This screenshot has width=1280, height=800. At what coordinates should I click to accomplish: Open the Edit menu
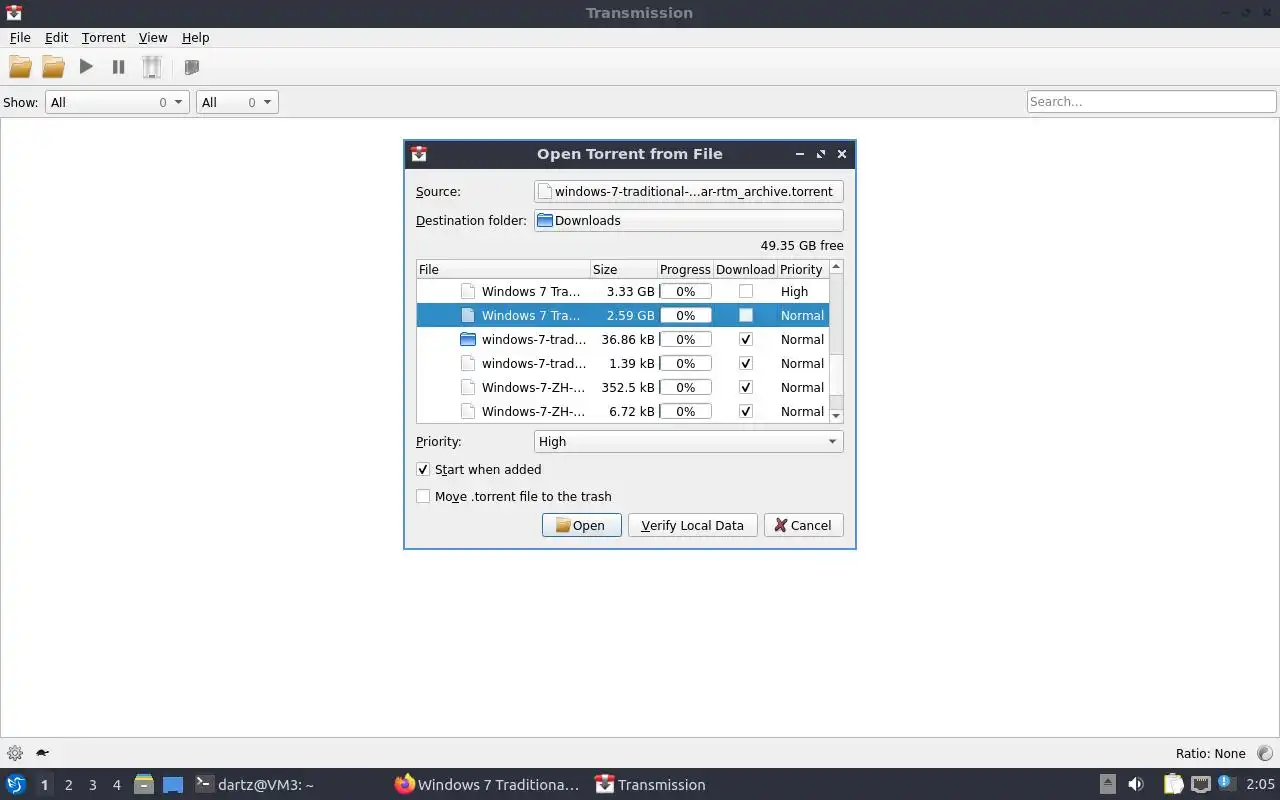point(56,37)
